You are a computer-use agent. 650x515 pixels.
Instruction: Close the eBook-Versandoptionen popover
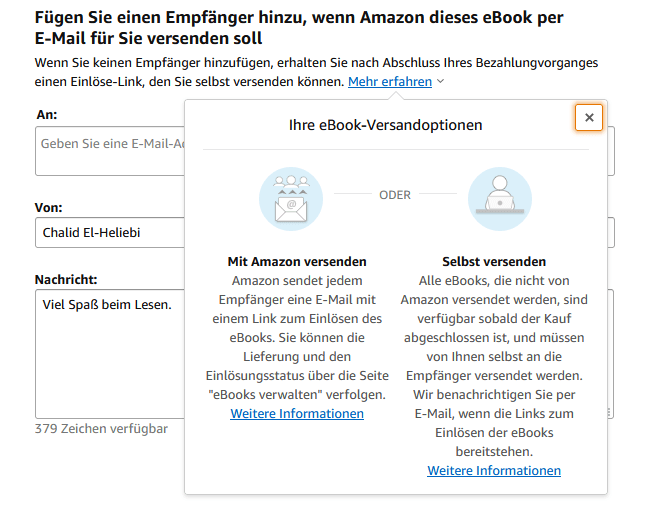click(x=589, y=118)
